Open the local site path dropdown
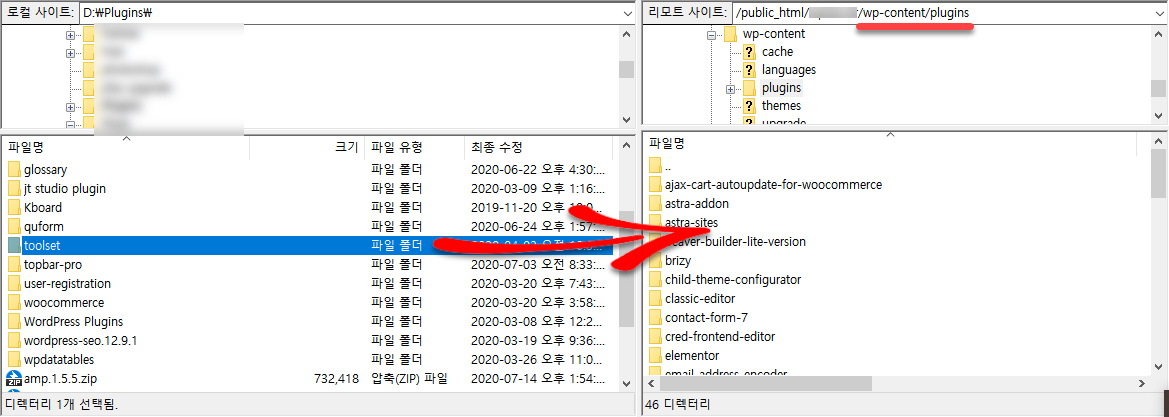Image resolution: width=1169 pixels, height=417 pixels. pos(626,13)
